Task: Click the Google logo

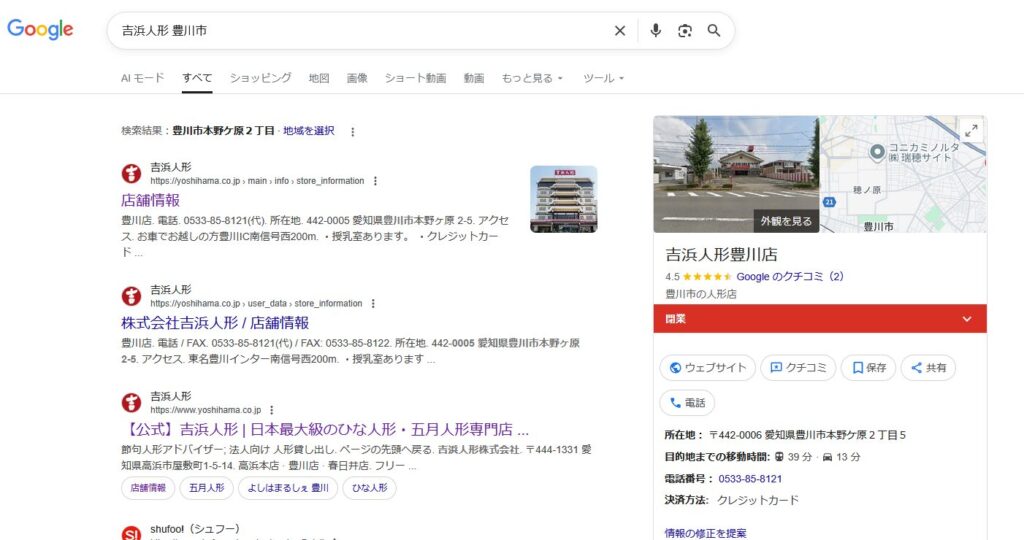Action: tap(41, 30)
